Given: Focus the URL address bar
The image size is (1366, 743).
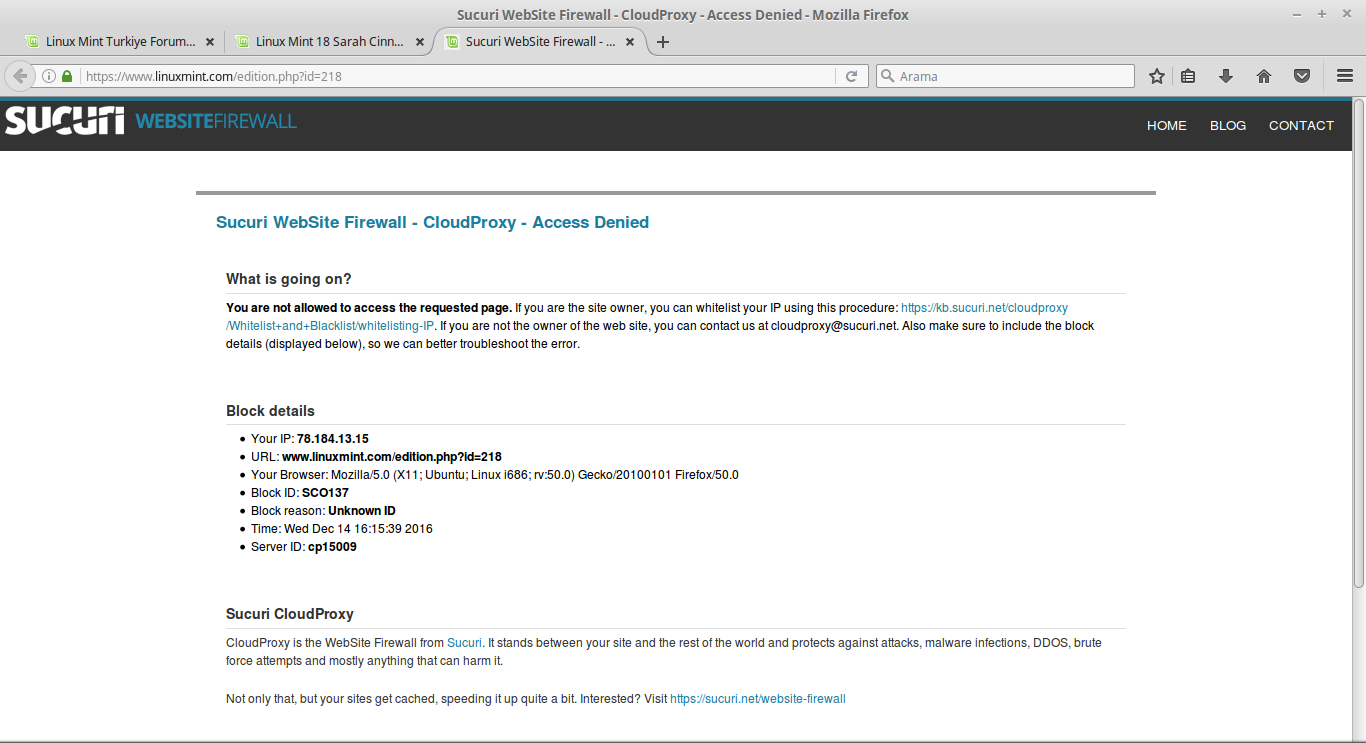Looking at the screenshot, I should click(456, 76).
